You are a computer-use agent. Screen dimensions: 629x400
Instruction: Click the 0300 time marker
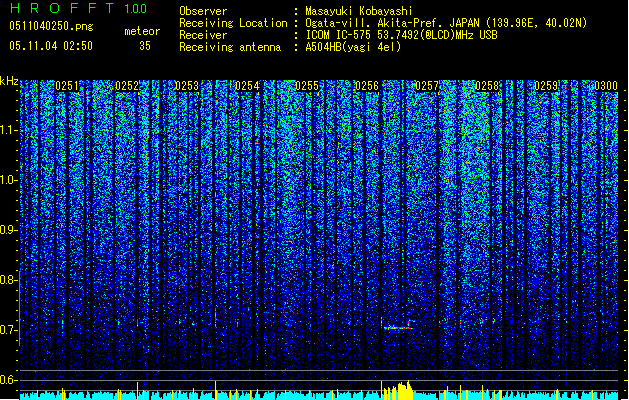(x=606, y=86)
